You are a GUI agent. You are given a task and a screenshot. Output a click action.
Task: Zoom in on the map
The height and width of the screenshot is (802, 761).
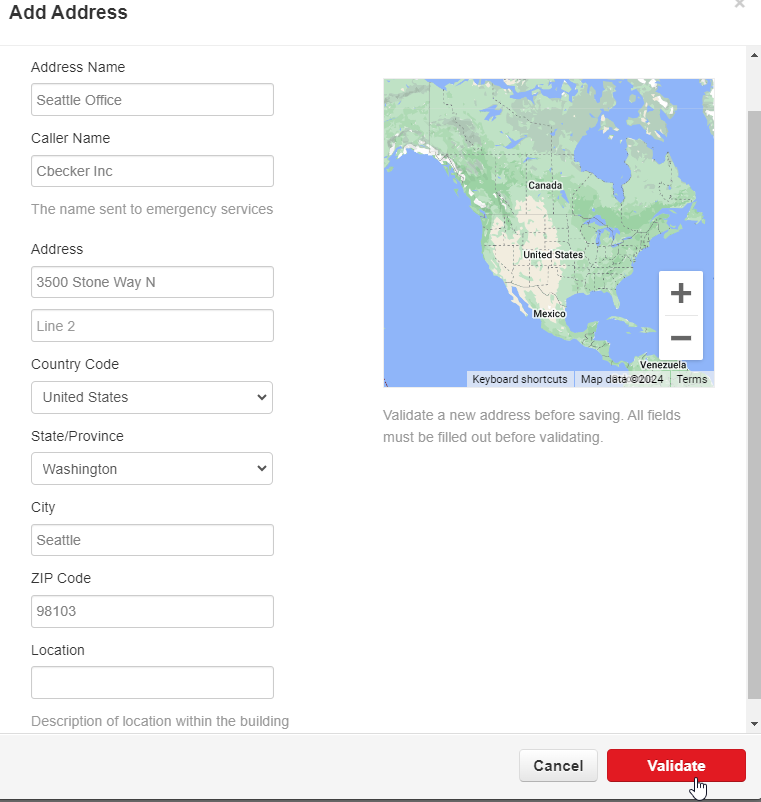(x=680, y=293)
